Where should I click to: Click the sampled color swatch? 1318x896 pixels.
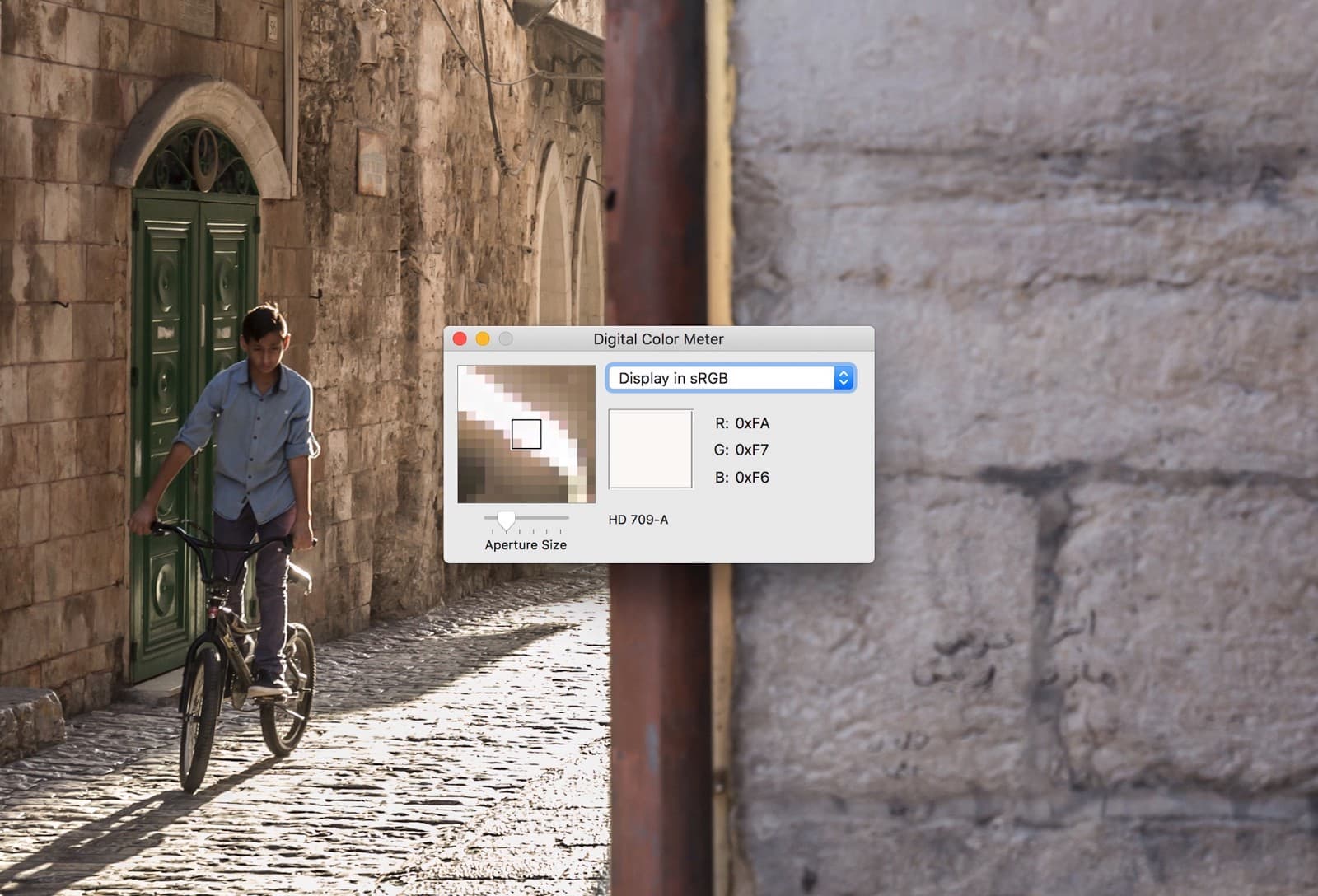(650, 449)
